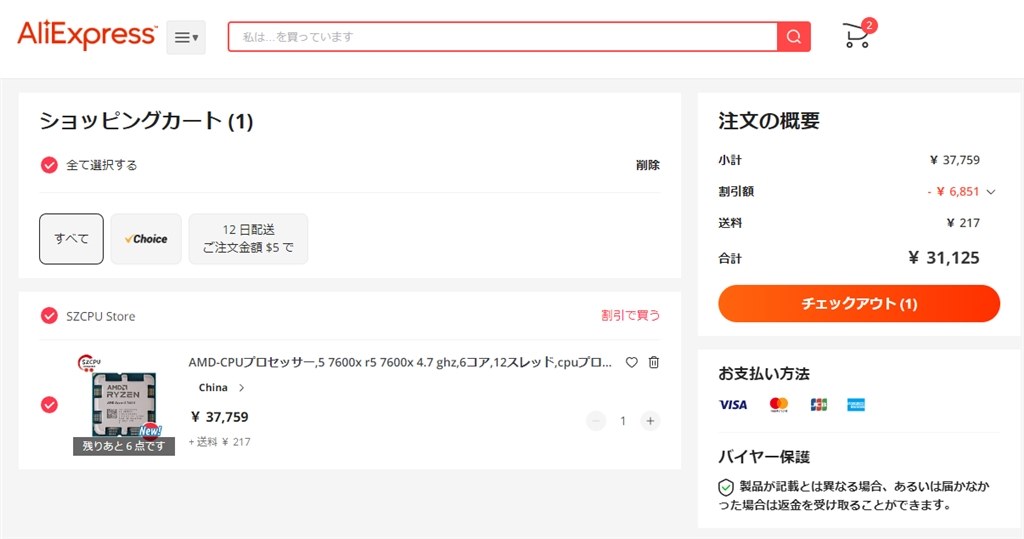Click the 残りあと6点です stock label
Image resolution: width=1024 pixels, height=539 pixels.
[123, 446]
